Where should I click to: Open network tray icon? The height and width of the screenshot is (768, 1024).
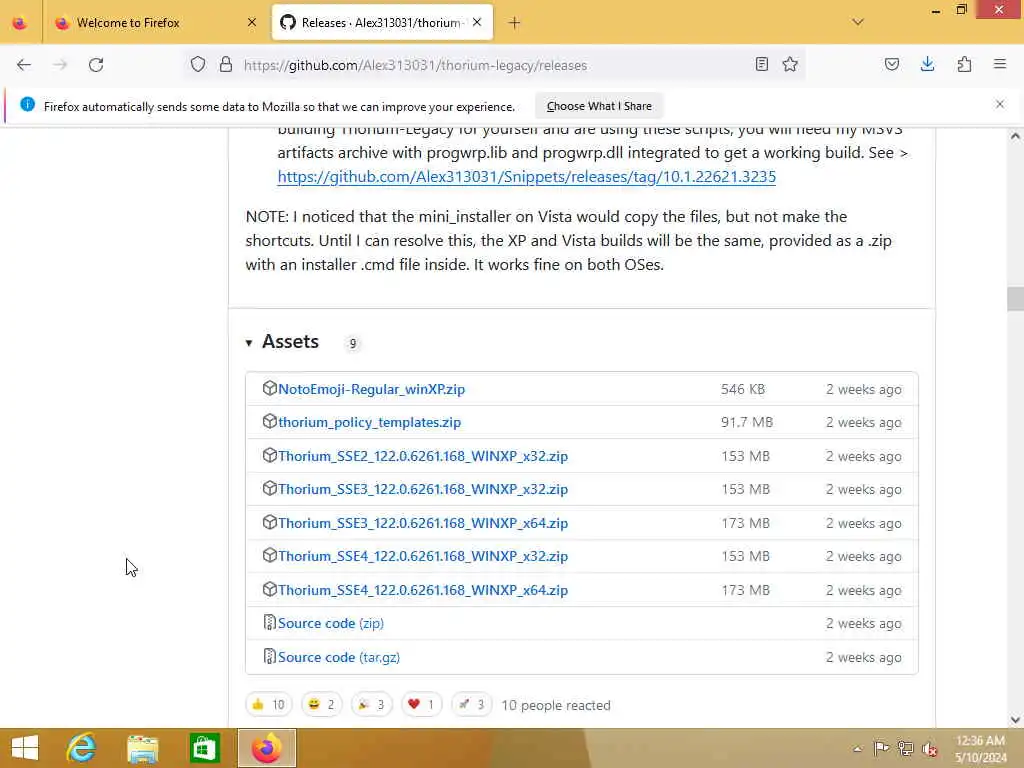tap(905, 748)
